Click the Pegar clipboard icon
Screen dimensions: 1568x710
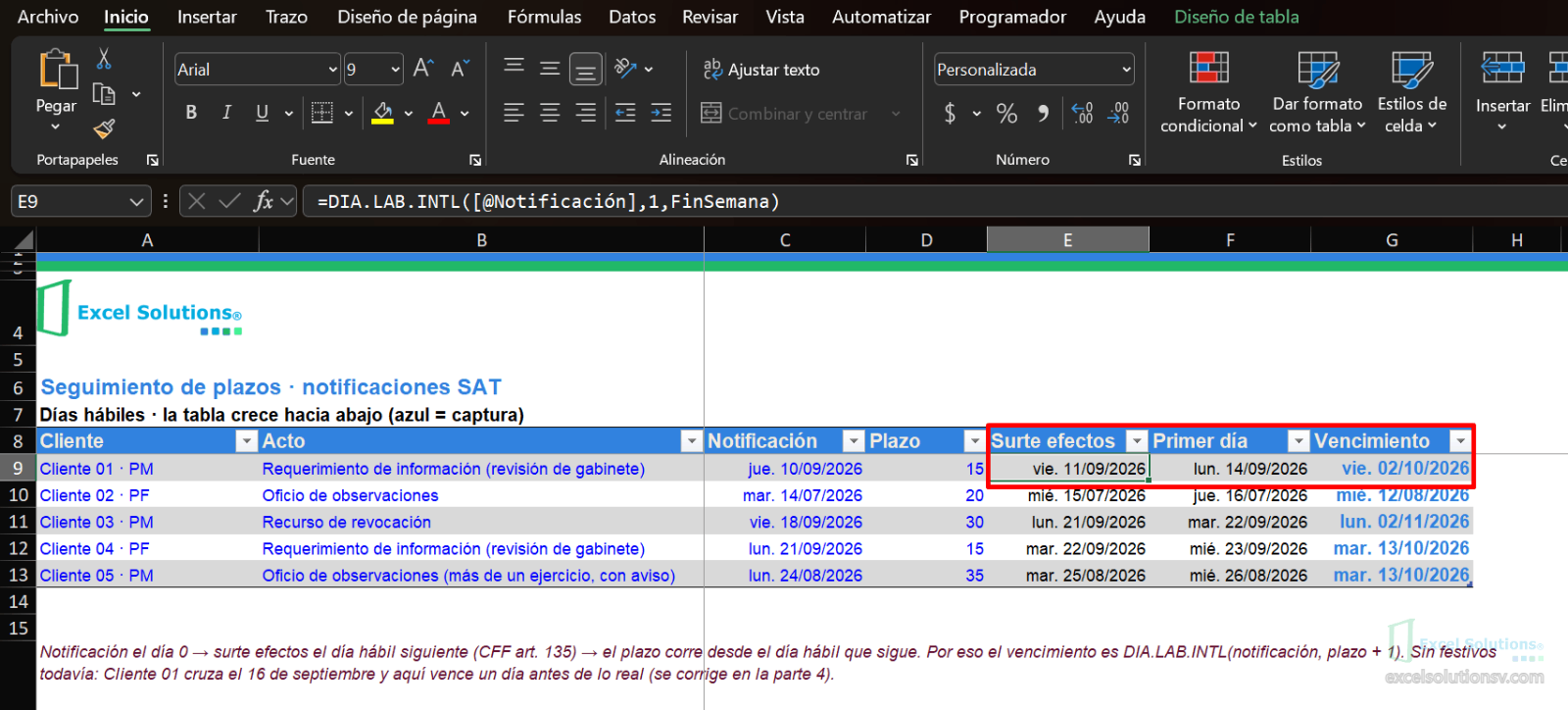point(57,69)
